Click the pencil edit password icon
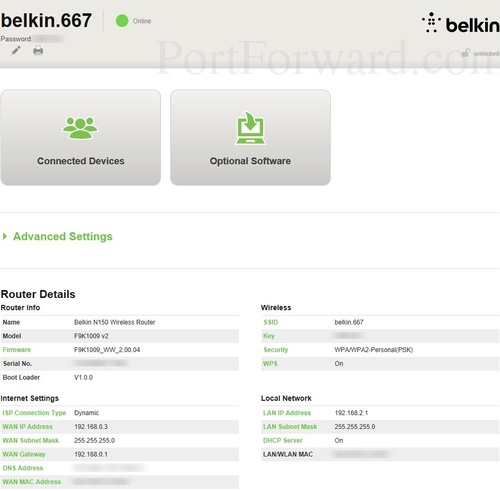The width and height of the screenshot is (500, 491). pyautogui.click(x=16, y=51)
